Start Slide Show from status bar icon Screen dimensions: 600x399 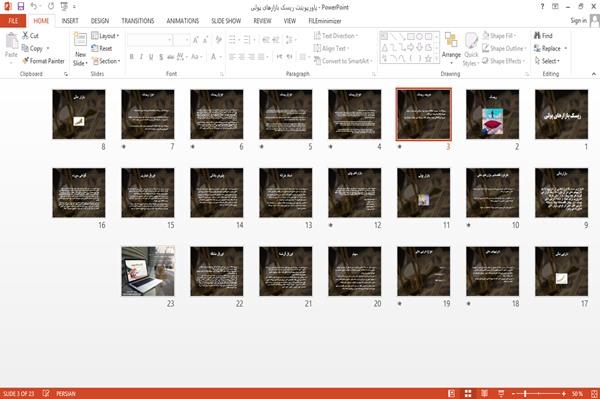coord(501,393)
